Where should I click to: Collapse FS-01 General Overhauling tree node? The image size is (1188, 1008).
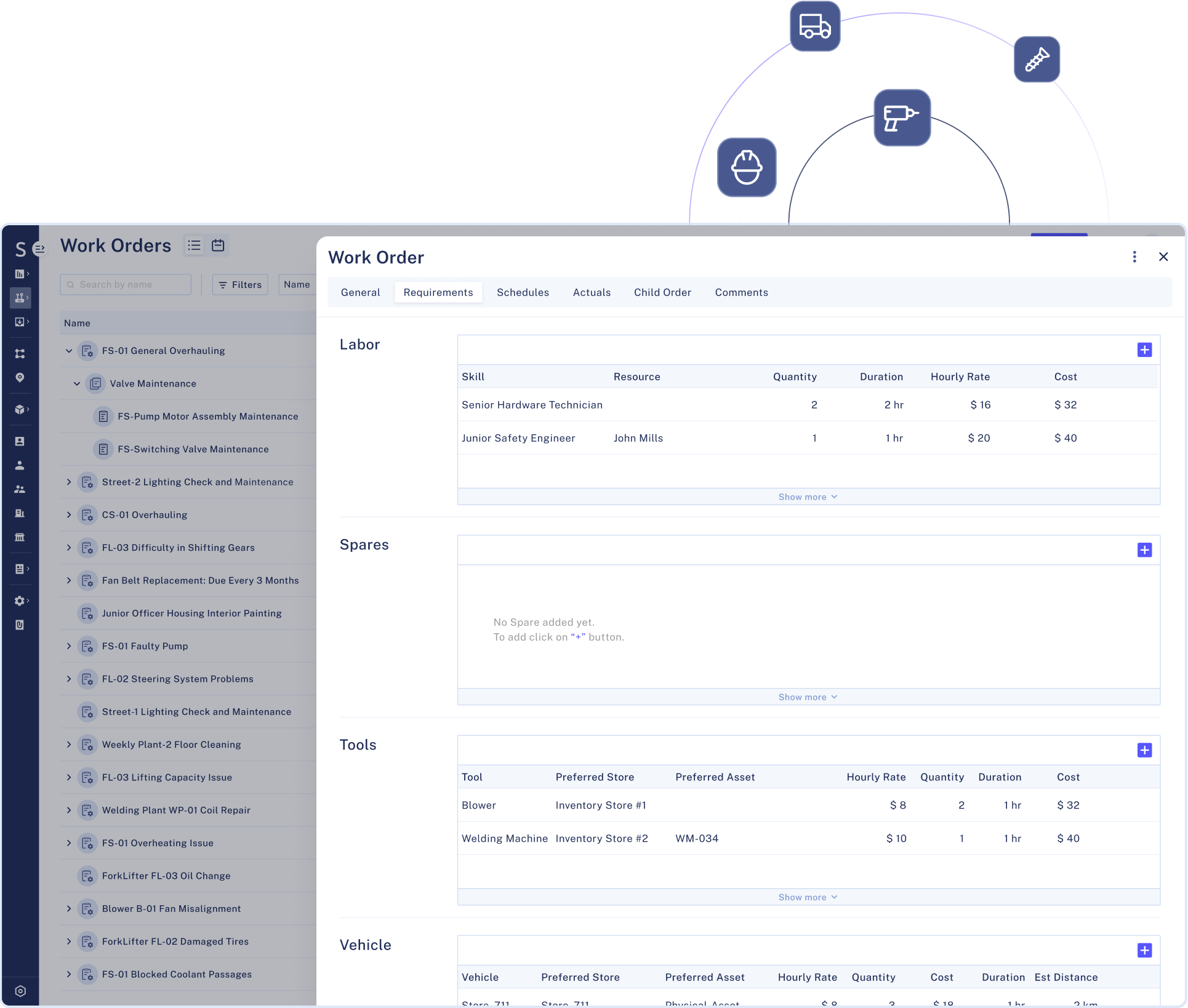pyautogui.click(x=69, y=351)
